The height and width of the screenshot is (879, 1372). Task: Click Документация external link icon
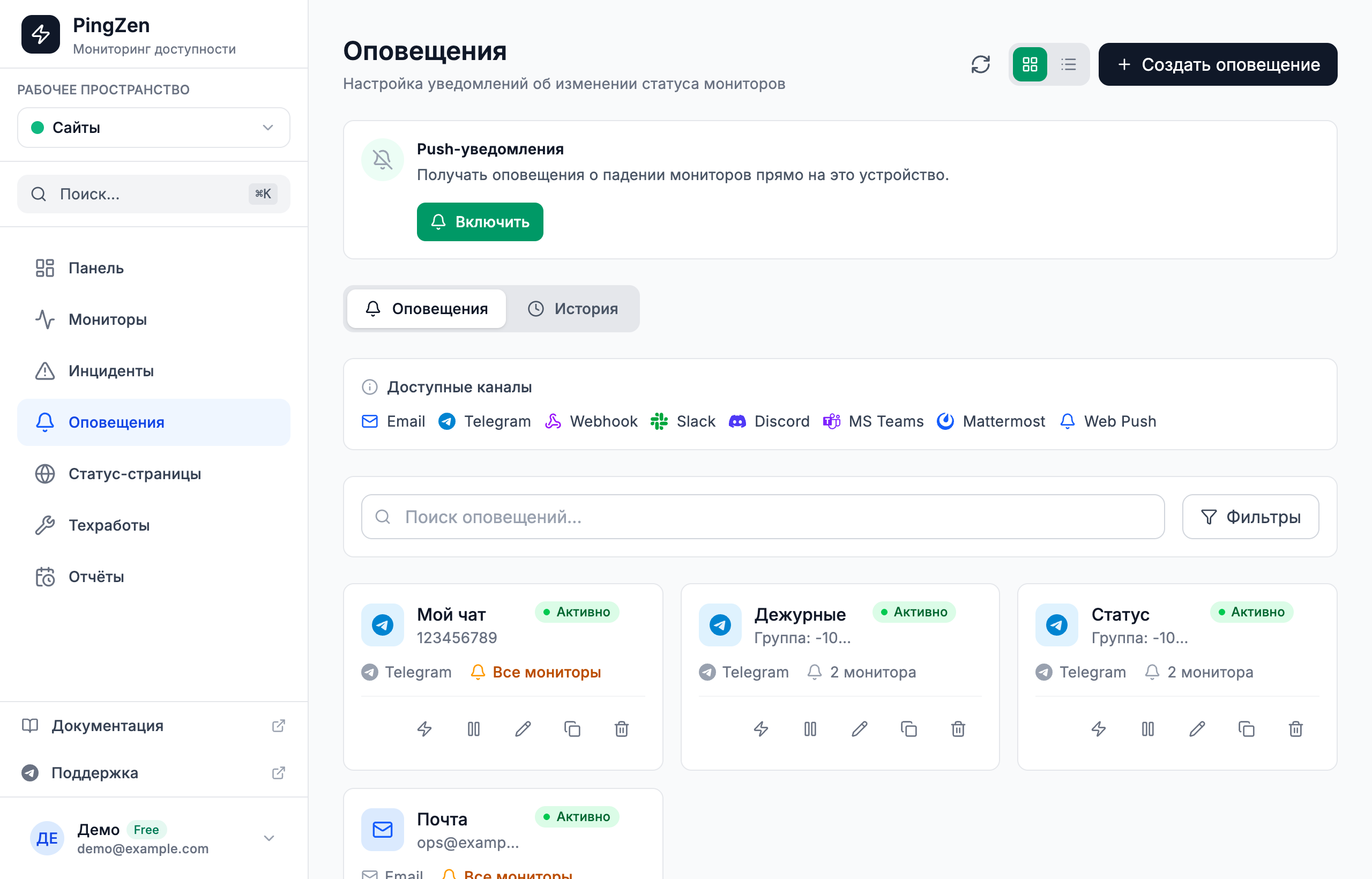click(x=279, y=726)
